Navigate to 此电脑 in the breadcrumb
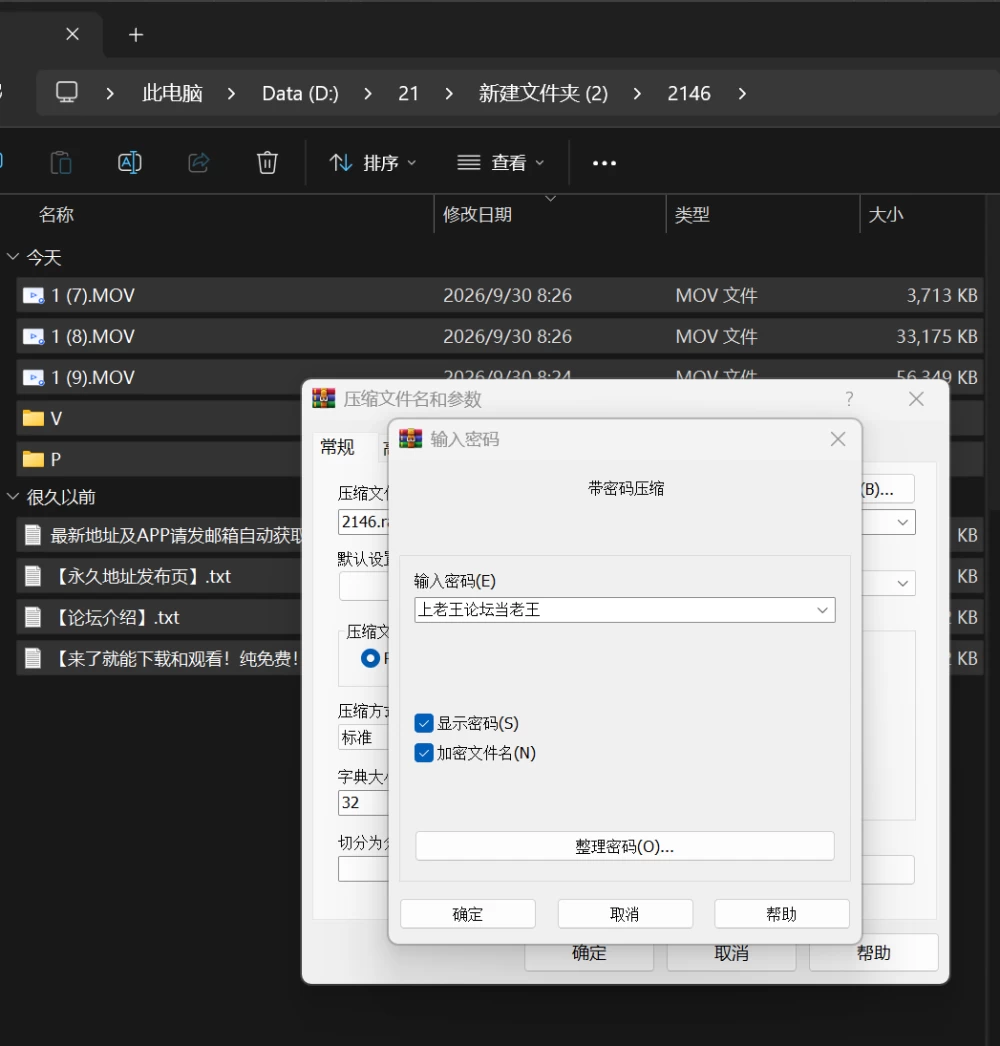 (172, 93)
